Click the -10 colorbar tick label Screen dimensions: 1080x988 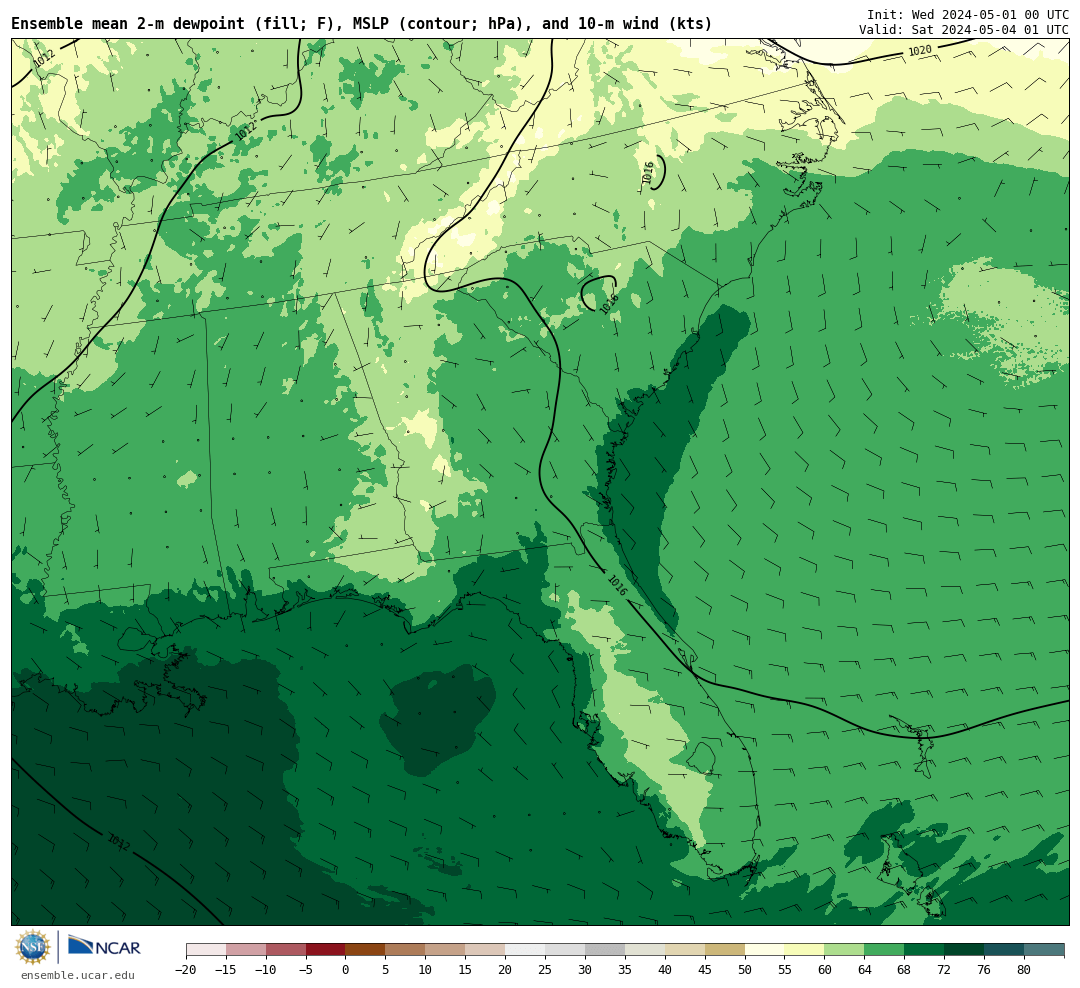(265, 970)
